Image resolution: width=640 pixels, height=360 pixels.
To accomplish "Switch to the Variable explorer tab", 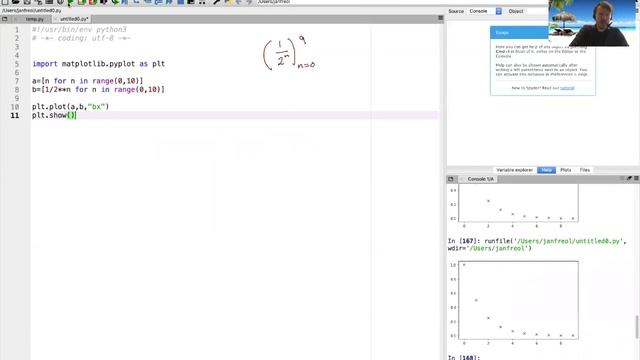I will tap(514, 170).
